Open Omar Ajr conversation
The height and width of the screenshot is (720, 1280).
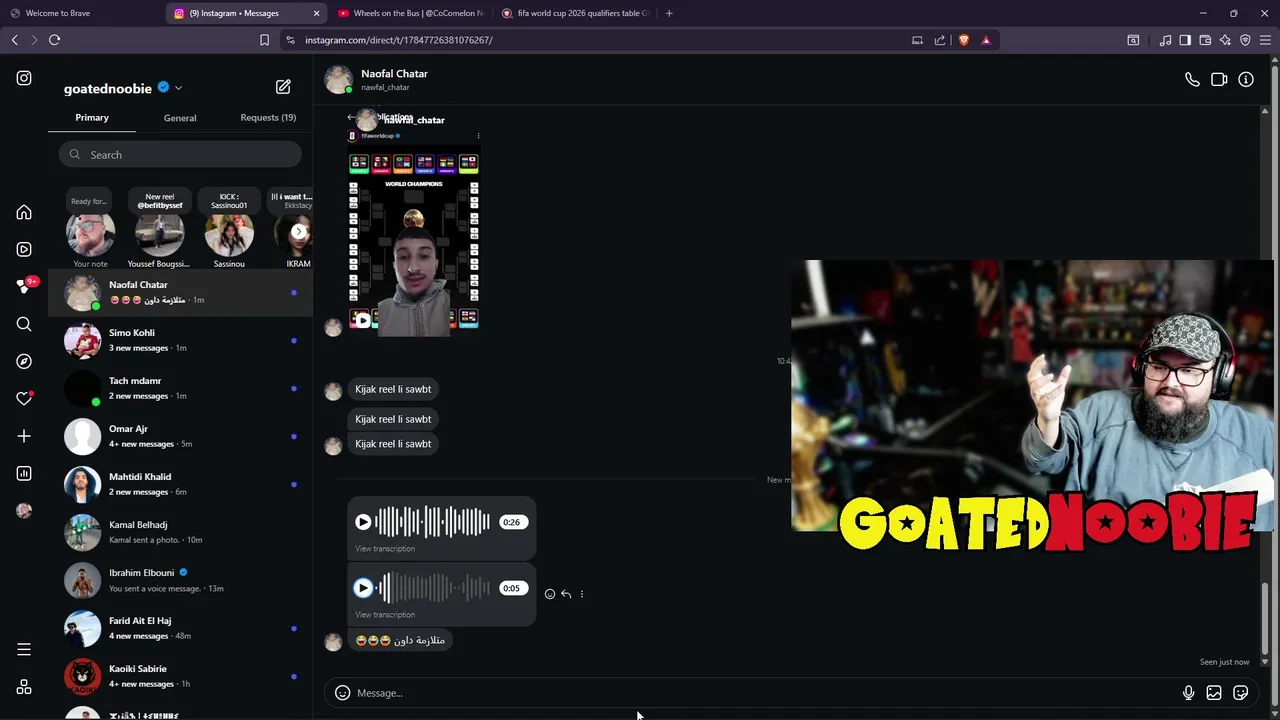pyautogui.click(x=180, y=436)
